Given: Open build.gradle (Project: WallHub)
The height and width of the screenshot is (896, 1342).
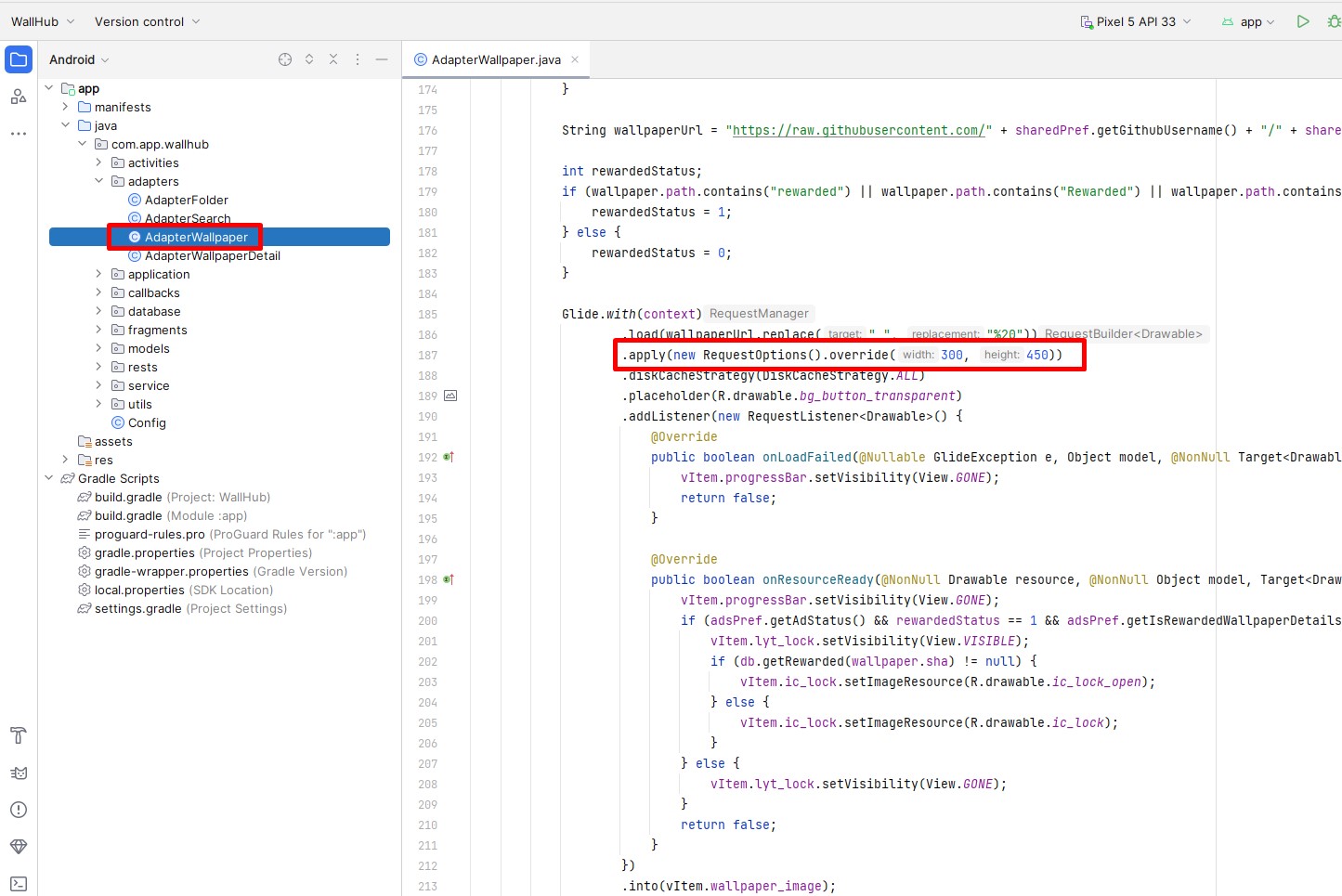Looking at the screenshot, I should point(182,497).
